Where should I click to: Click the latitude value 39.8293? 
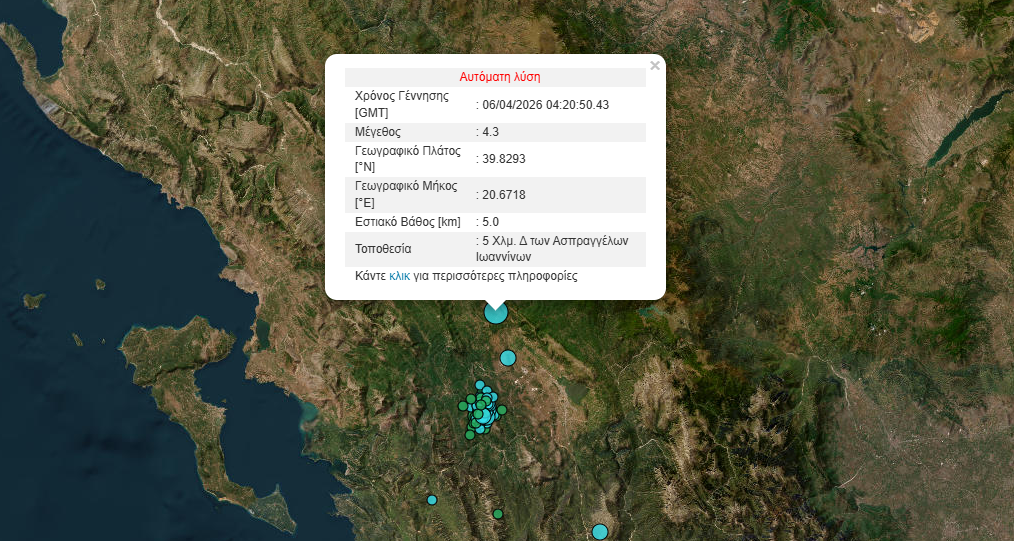(x=504, y=159)
